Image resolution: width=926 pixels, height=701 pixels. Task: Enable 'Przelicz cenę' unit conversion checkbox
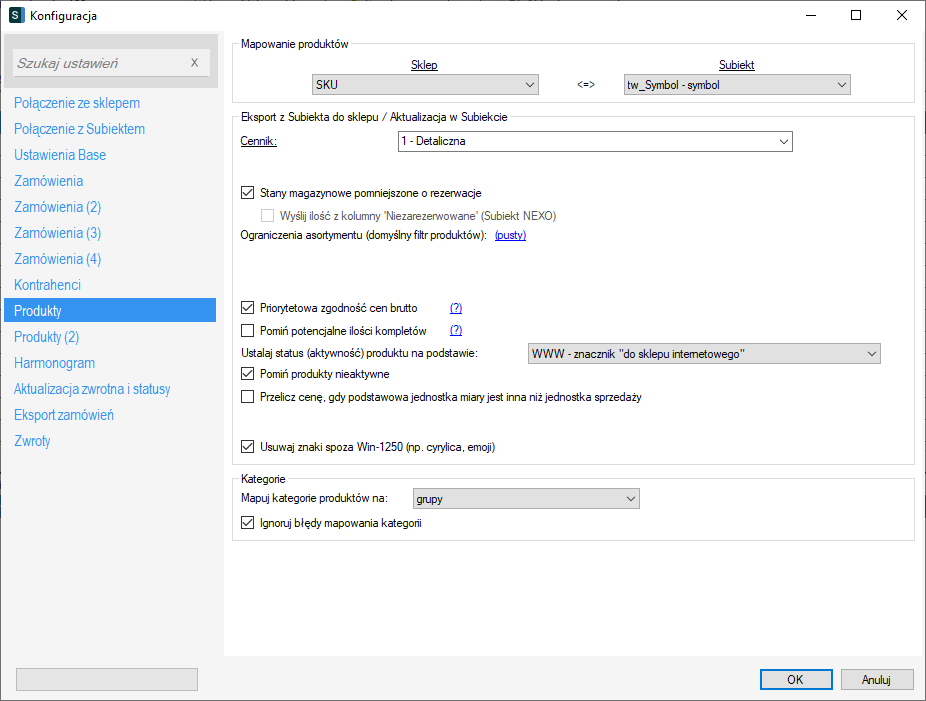point(248,397)
